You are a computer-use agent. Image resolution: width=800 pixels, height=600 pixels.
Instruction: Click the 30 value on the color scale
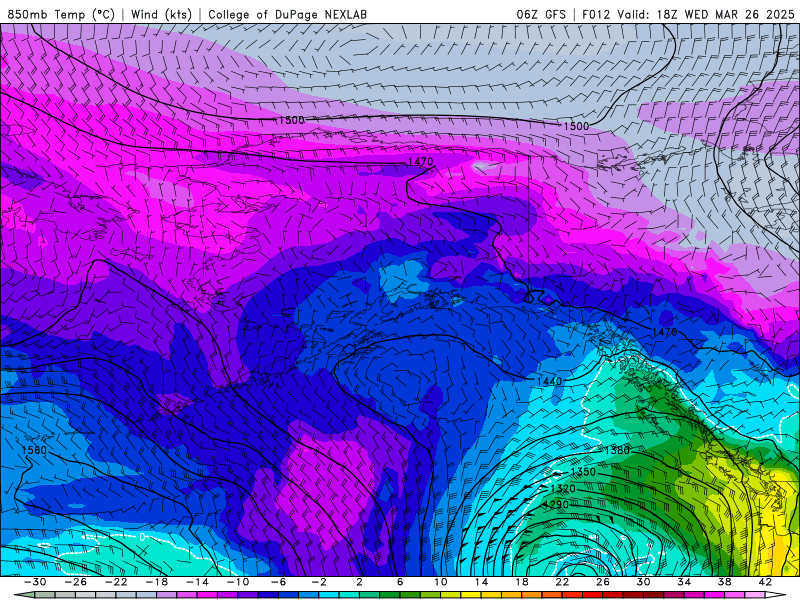[x=643, y=582]
